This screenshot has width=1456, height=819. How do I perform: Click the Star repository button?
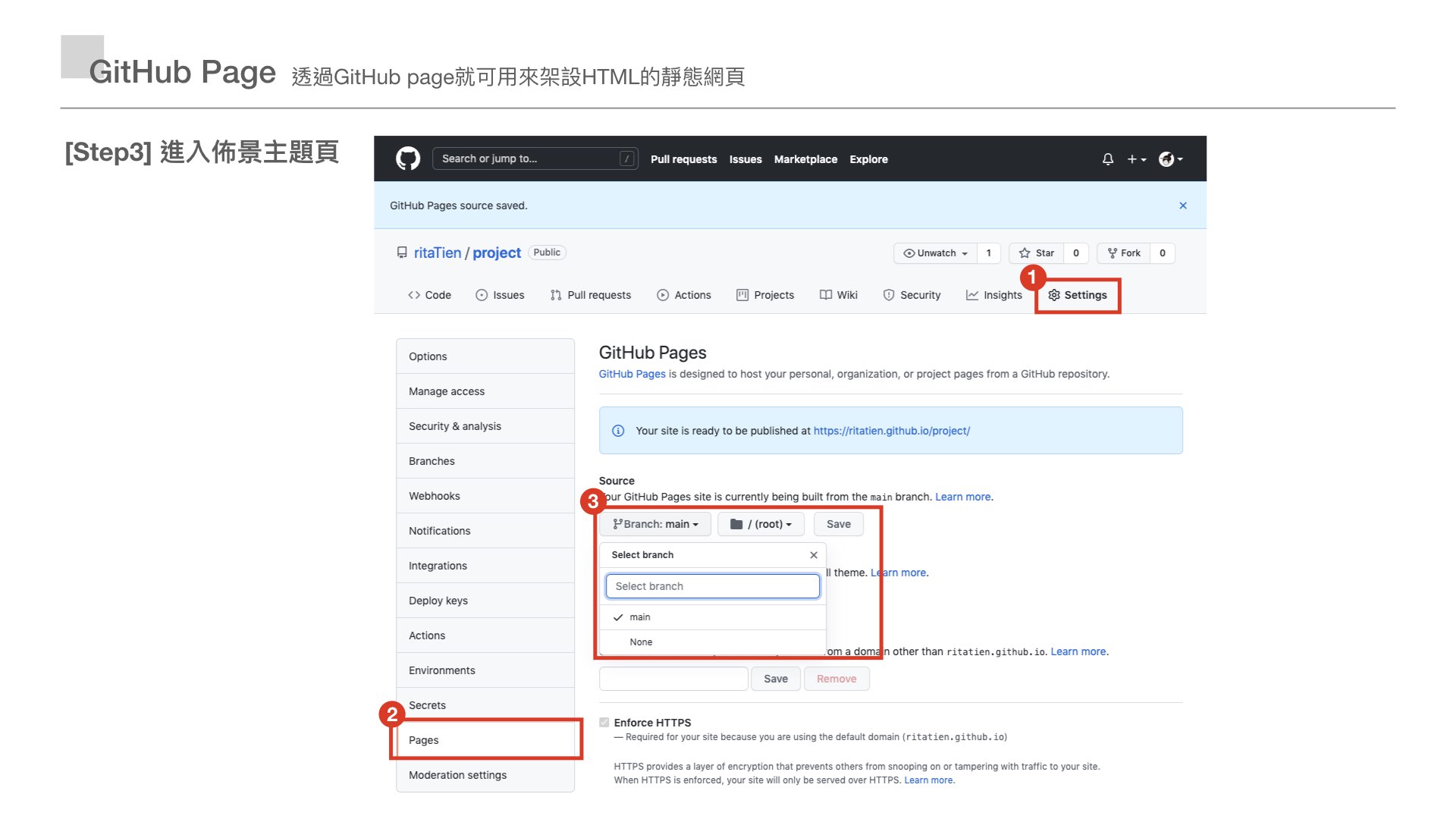(1037, 253)
